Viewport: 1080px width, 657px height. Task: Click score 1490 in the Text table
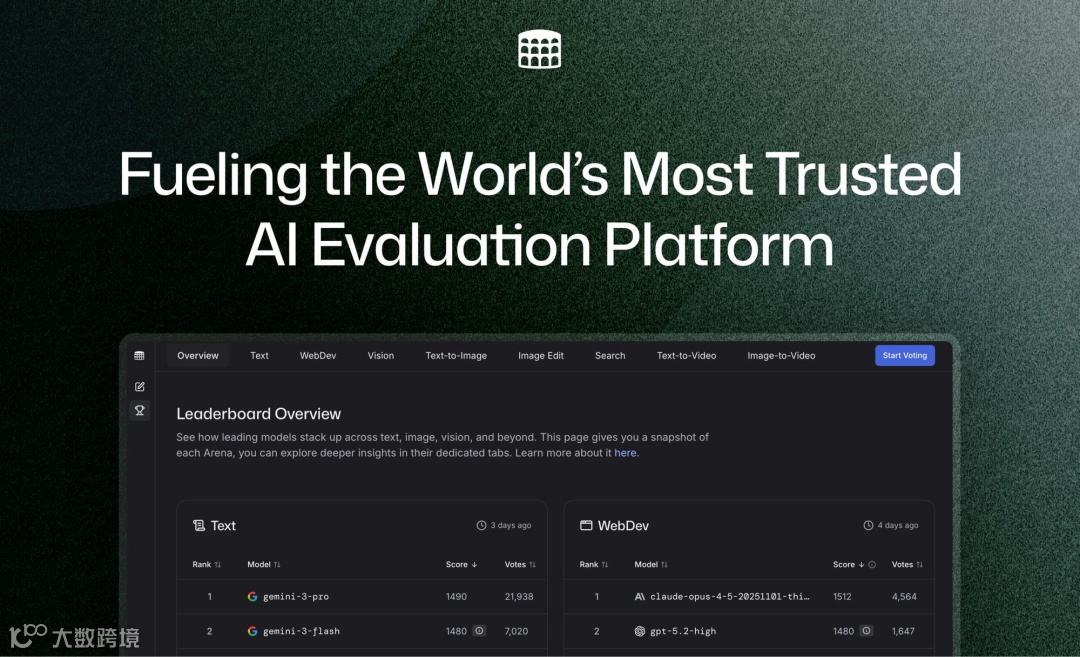pyautogui.click(x=456, y=596)
